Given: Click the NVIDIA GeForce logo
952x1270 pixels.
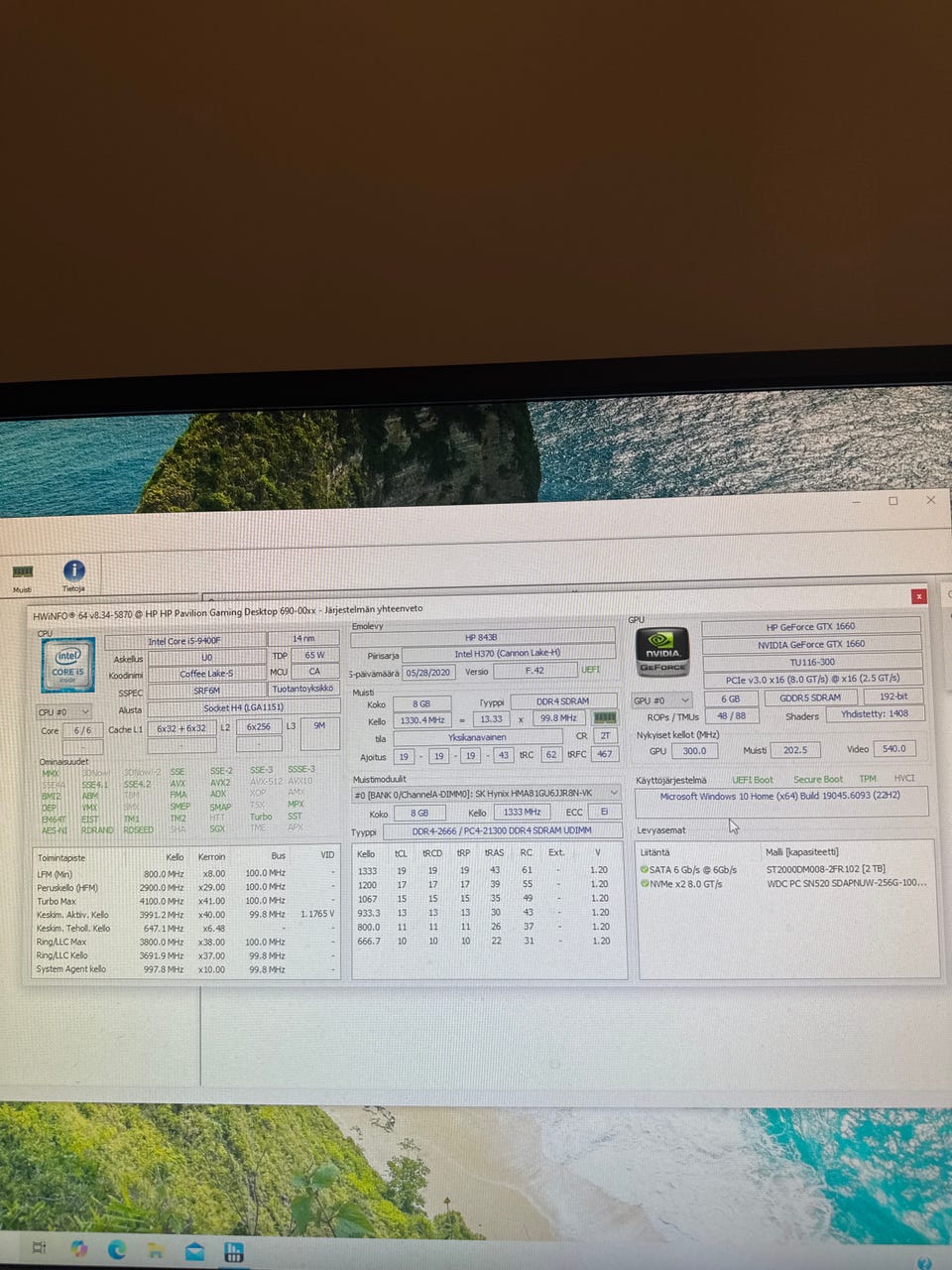Looking at the screenshot, I should (x=662, y=651).
